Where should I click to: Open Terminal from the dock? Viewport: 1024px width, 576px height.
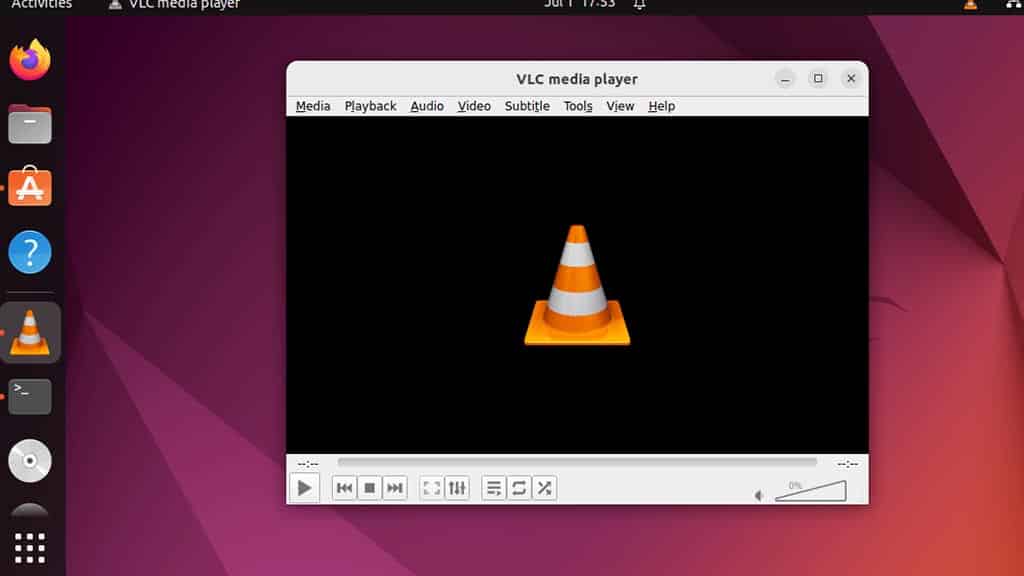(x=30, y=396)
